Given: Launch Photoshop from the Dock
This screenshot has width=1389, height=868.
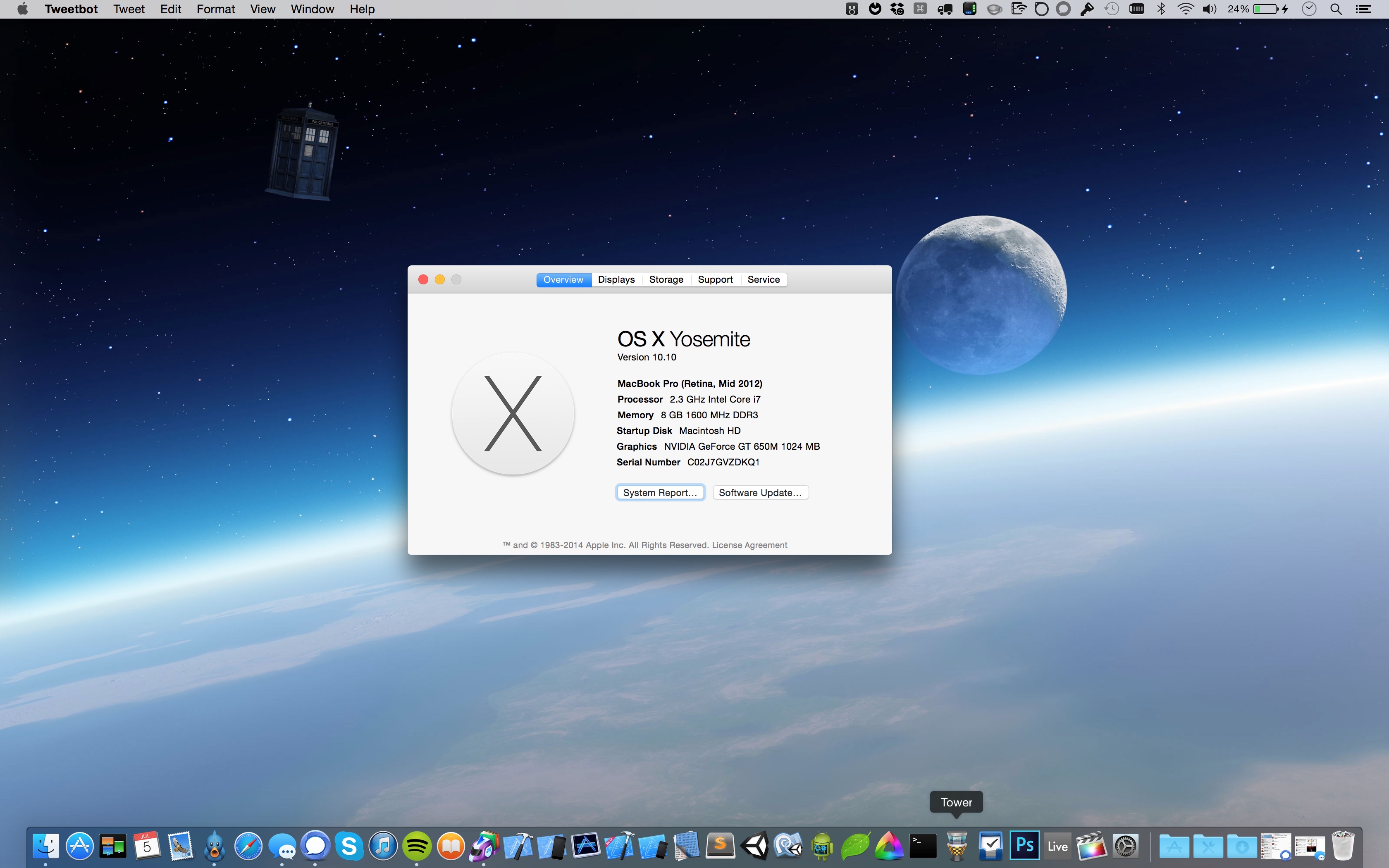Looking at the screenshot, I should 1024,846.
